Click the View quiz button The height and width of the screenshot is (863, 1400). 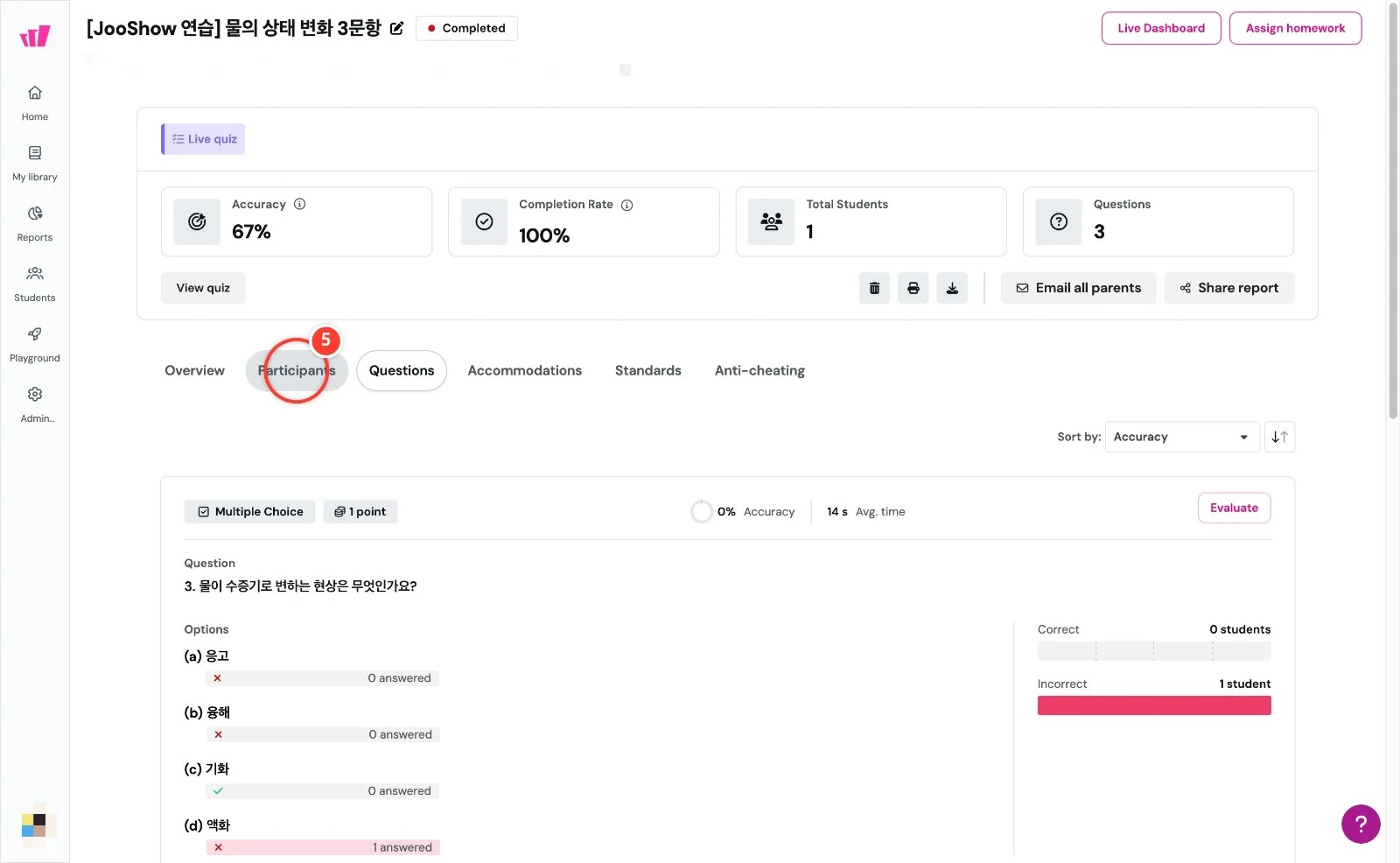pyautogui.click(x=203, y=288)
